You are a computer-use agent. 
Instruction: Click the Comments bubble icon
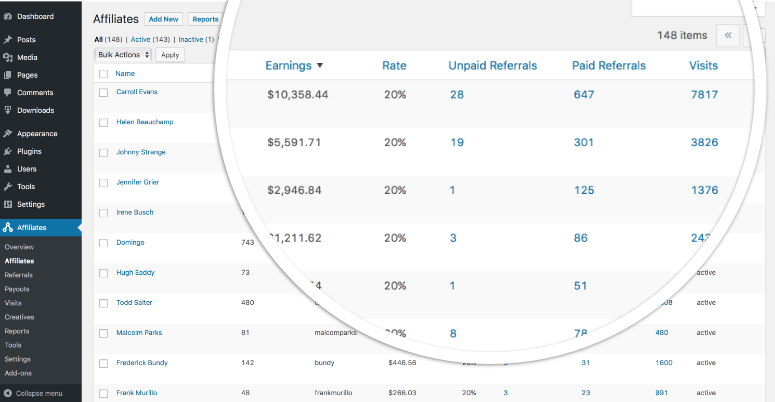point(8,93)
